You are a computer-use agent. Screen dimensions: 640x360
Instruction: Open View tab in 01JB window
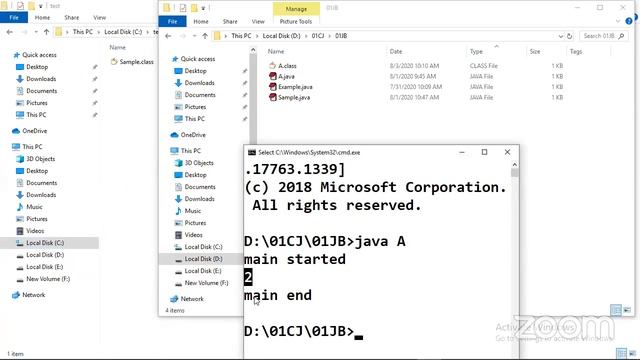point(258,22)
